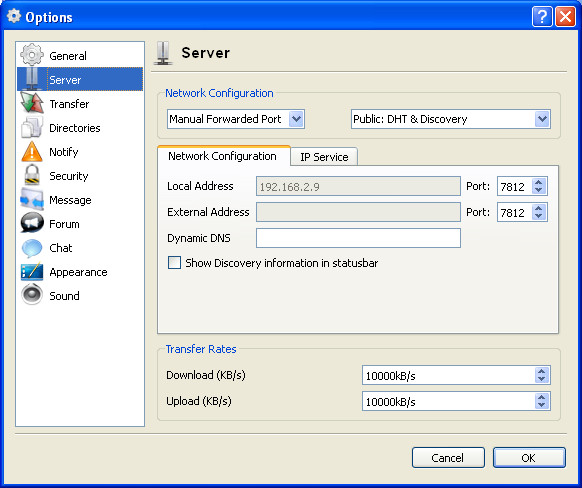Decrease the Download rate value

[542, 379]
